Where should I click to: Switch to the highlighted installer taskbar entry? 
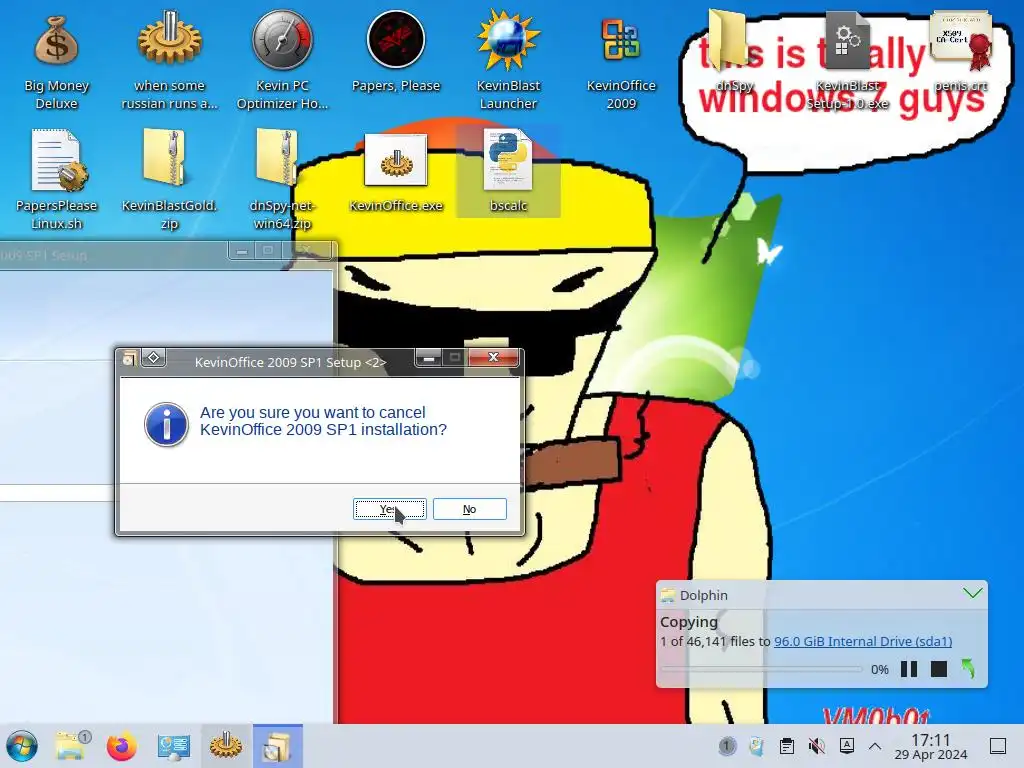(278, 746)
